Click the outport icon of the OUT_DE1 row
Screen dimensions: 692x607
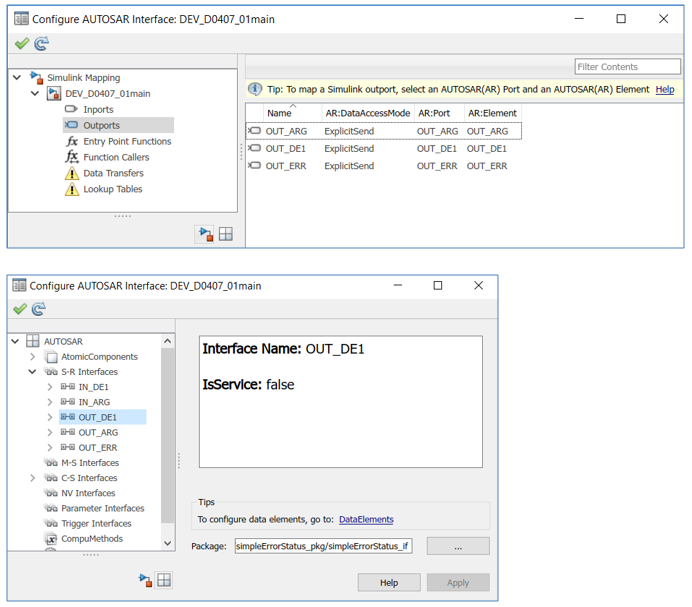(x=254, y=148)
